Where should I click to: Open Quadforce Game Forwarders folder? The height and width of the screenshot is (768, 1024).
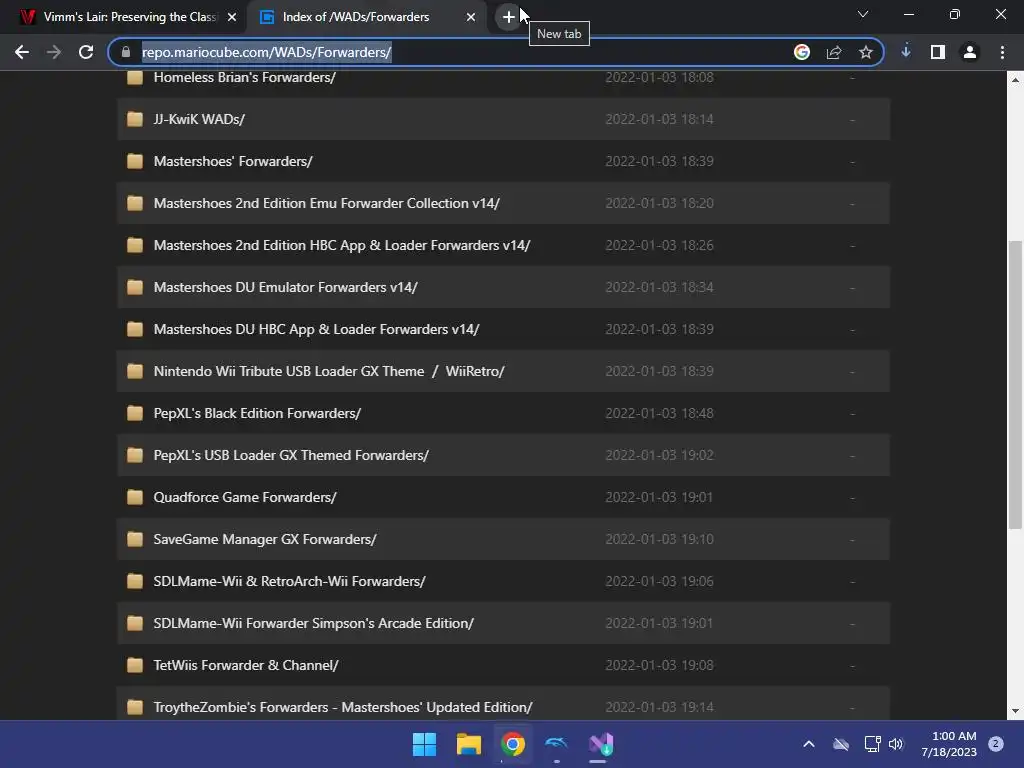click(245, 498)
